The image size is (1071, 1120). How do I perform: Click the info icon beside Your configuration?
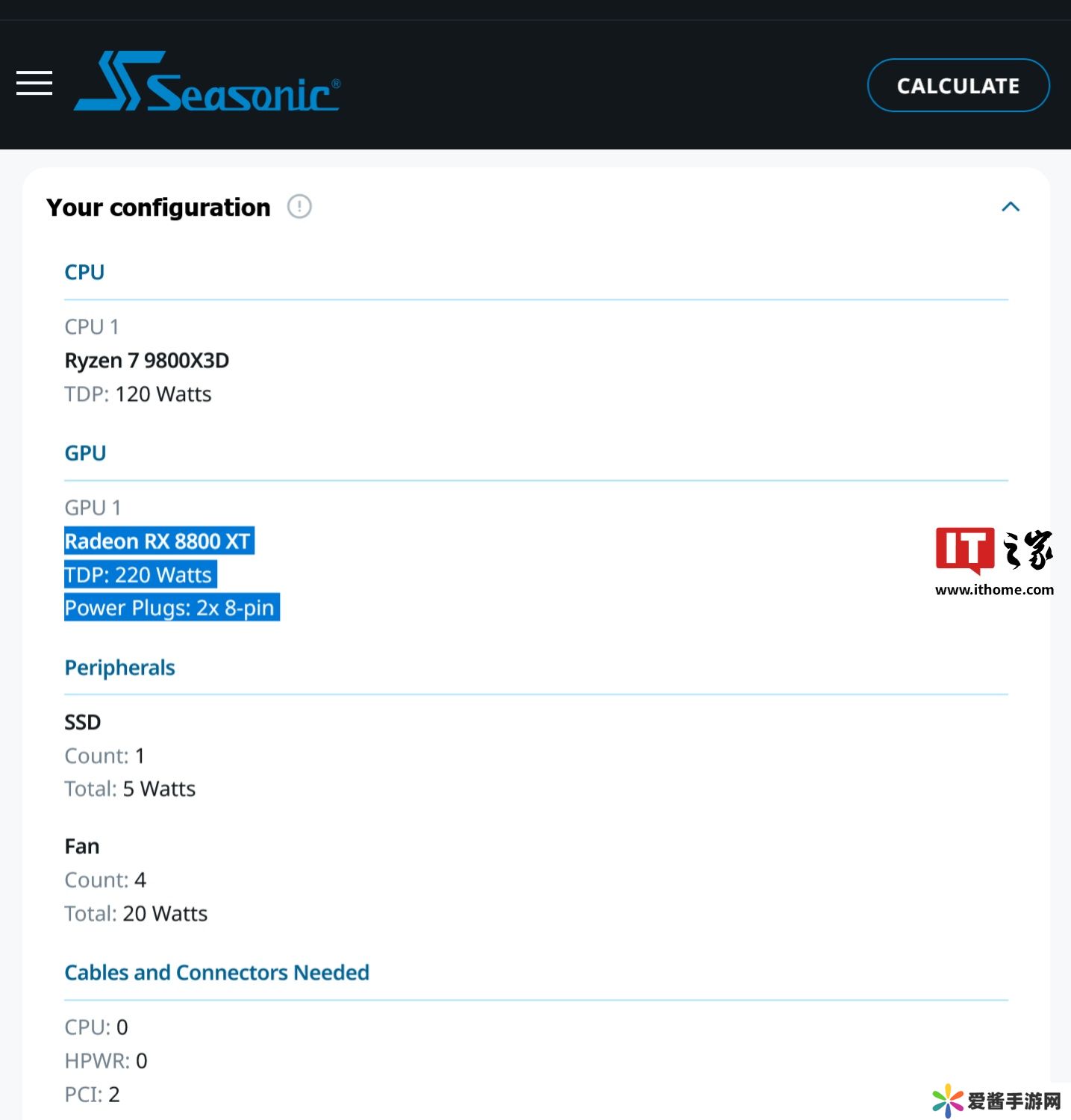tap(299, 207)
